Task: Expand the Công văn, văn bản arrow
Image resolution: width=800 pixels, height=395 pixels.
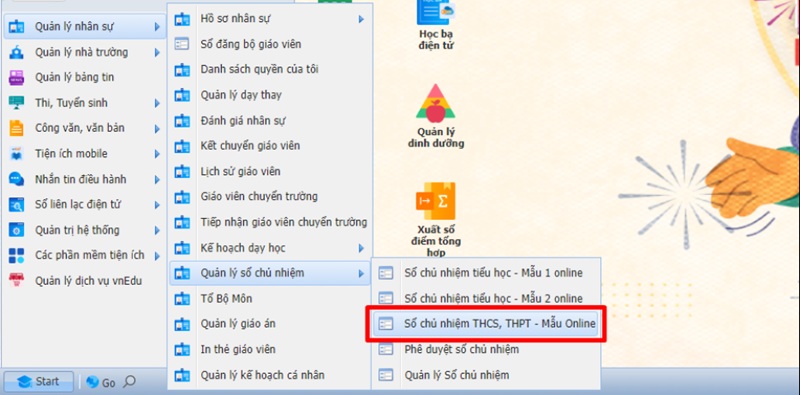Action: 157,129
